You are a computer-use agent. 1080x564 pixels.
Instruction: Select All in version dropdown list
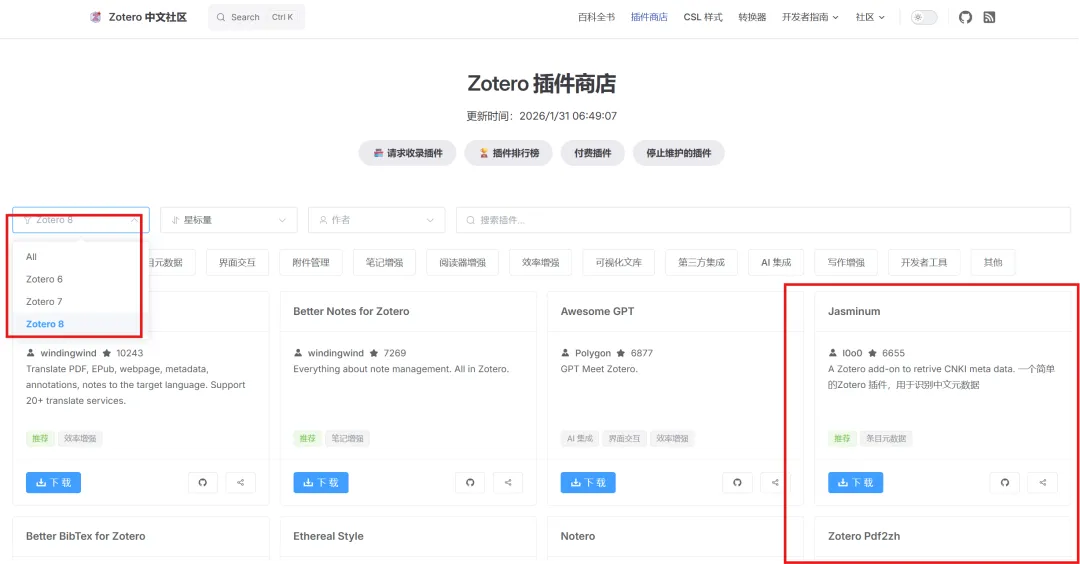[77, 257]
